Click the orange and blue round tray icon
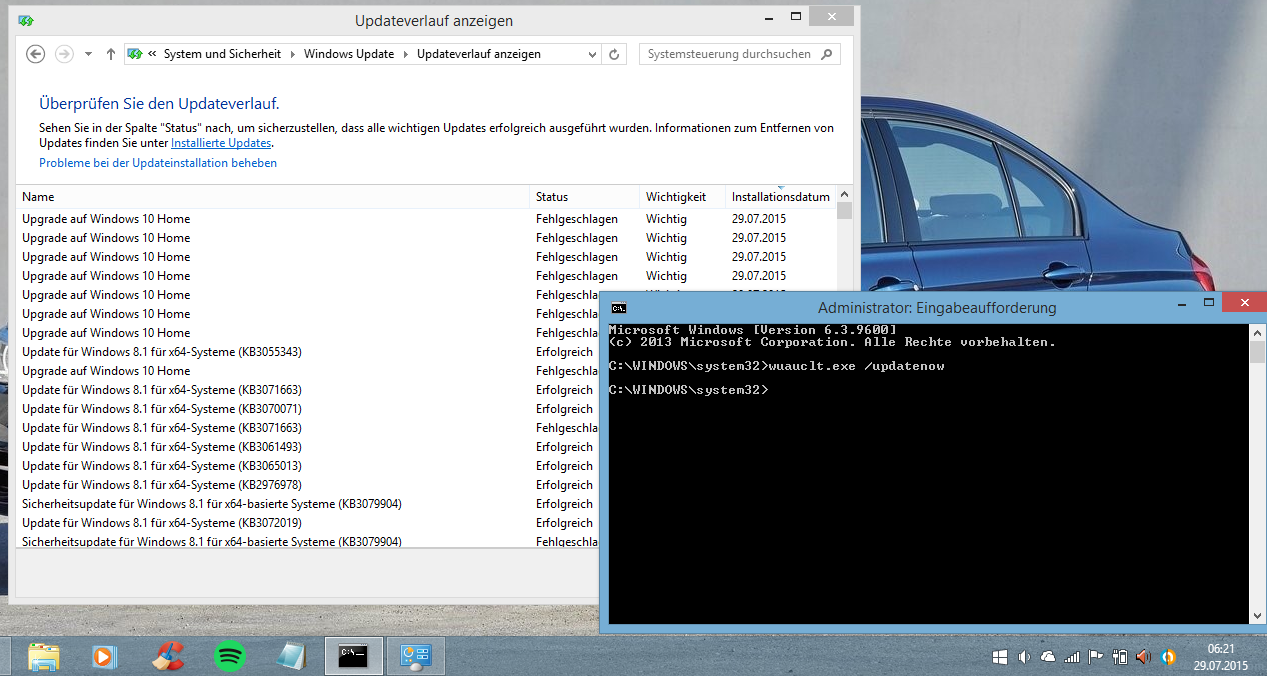1267x676 pixels. [x=1168, y=657]
